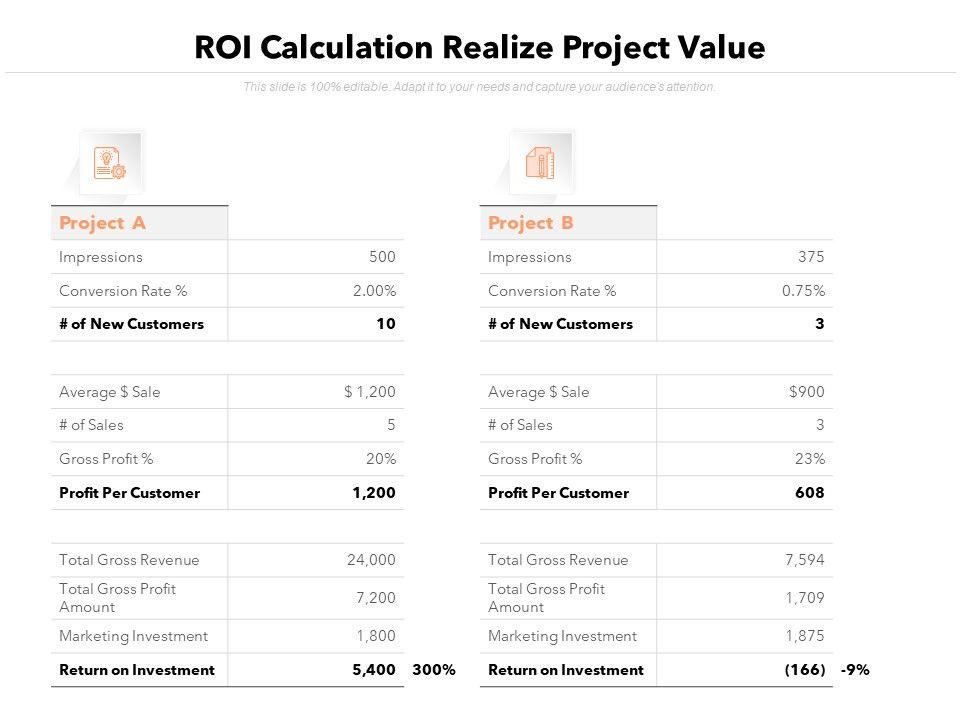Select Project A Gross Profit 20% value
Screen dimensions: 960x720
coord(381,459)
